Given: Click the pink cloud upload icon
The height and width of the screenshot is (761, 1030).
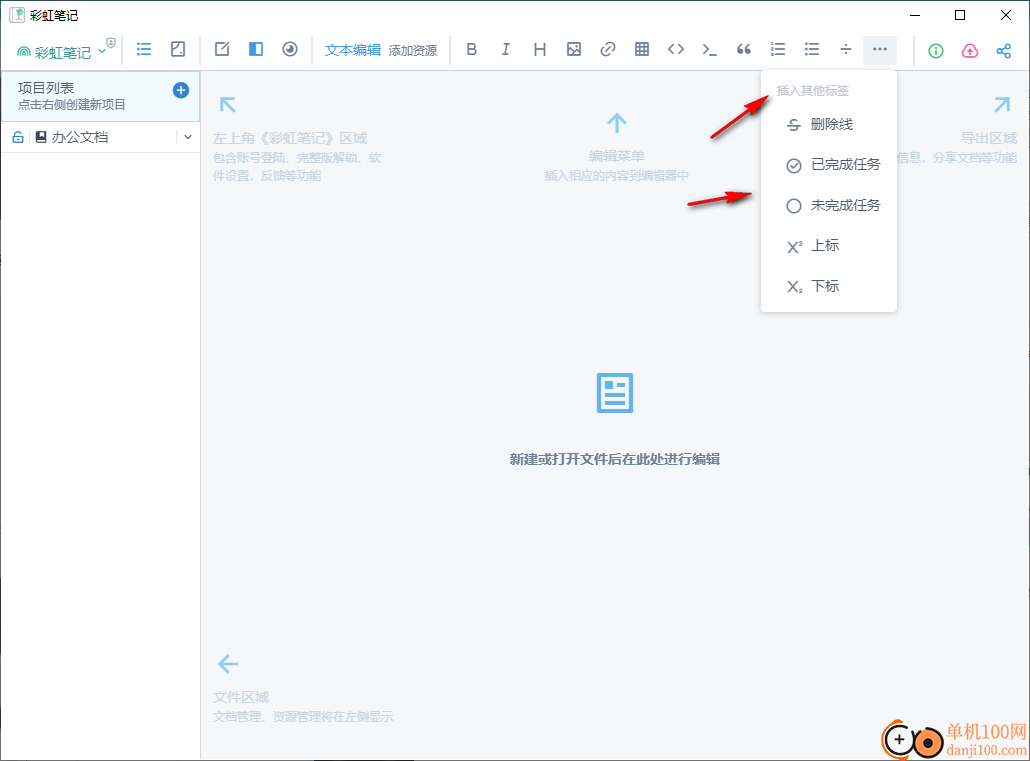Looking at the screenshot, I should (x=970, y=51).
